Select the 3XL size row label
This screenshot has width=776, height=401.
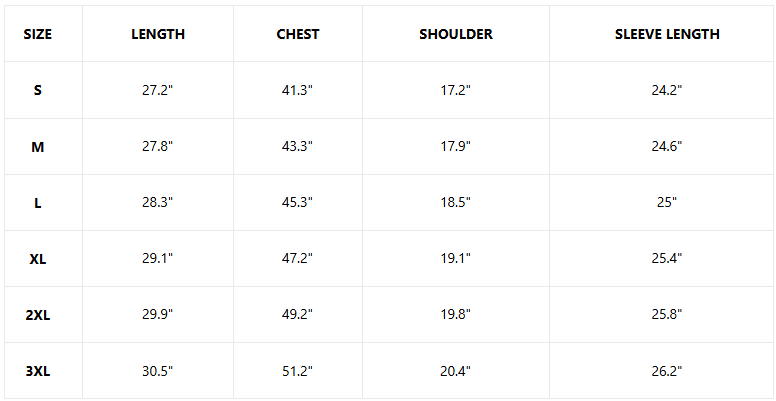38,371
